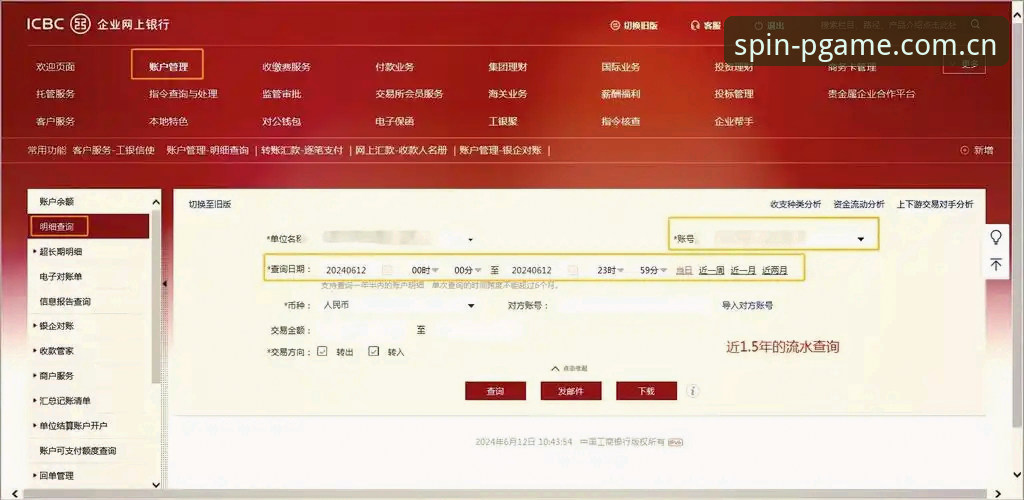Click 导入对方账号 link
Screen dimensions: 1024x500
(748, 305)
